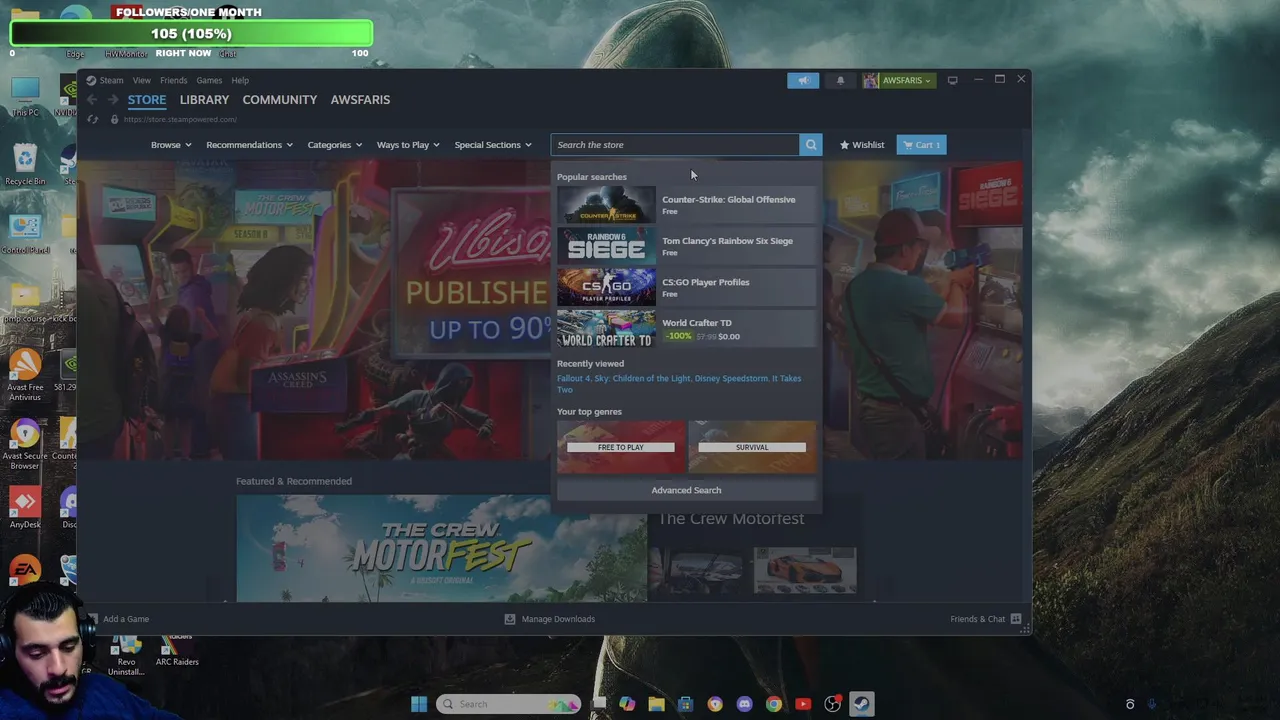Image resolution: width=1280 pixels, height=720 pixels.
Task: Expand the Browse dropdown
Action: [x=171, y=145]
